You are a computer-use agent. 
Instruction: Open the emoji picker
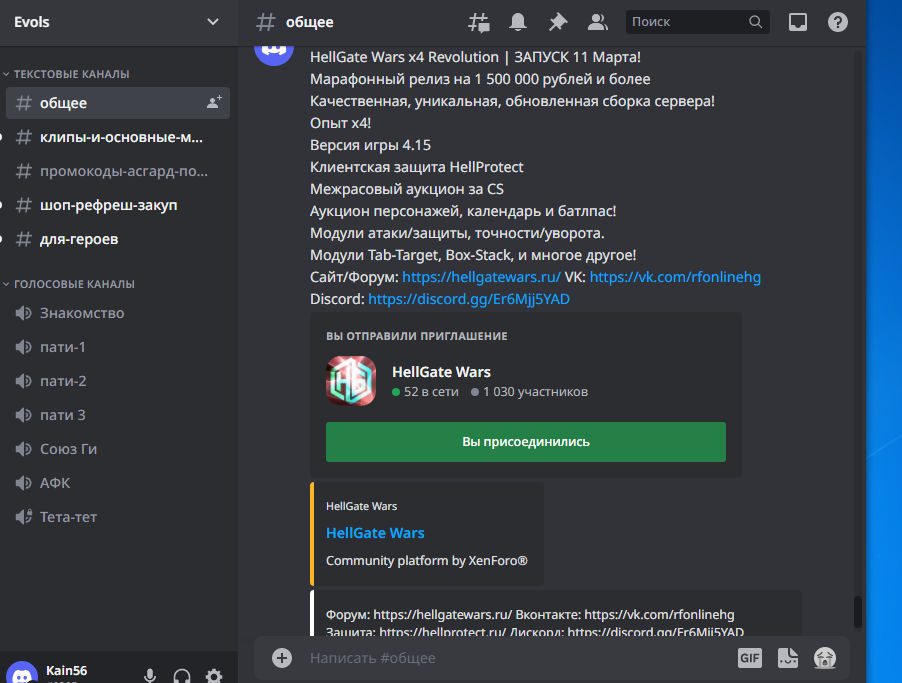pyautogui.click(x=825, y=658)
